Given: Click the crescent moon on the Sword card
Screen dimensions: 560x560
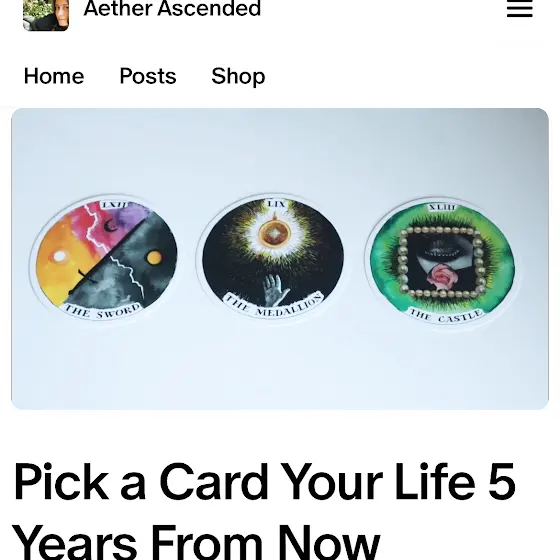Looking at the screenshot, I should [x=111, y=226].
